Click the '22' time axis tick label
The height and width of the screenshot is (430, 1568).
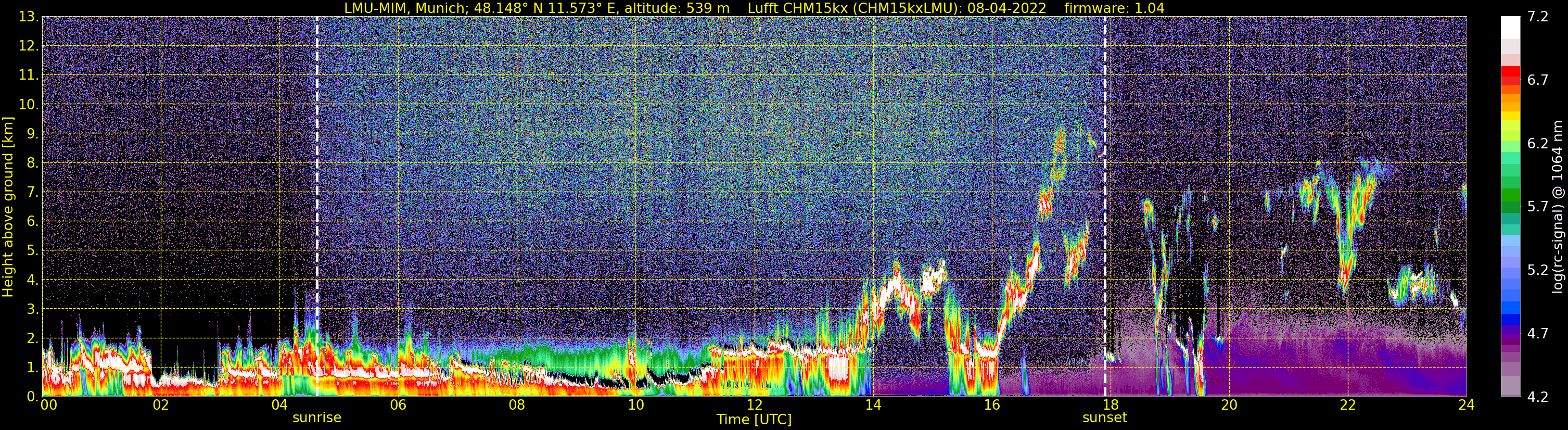pyautogui.click(x=1348, y=405)
